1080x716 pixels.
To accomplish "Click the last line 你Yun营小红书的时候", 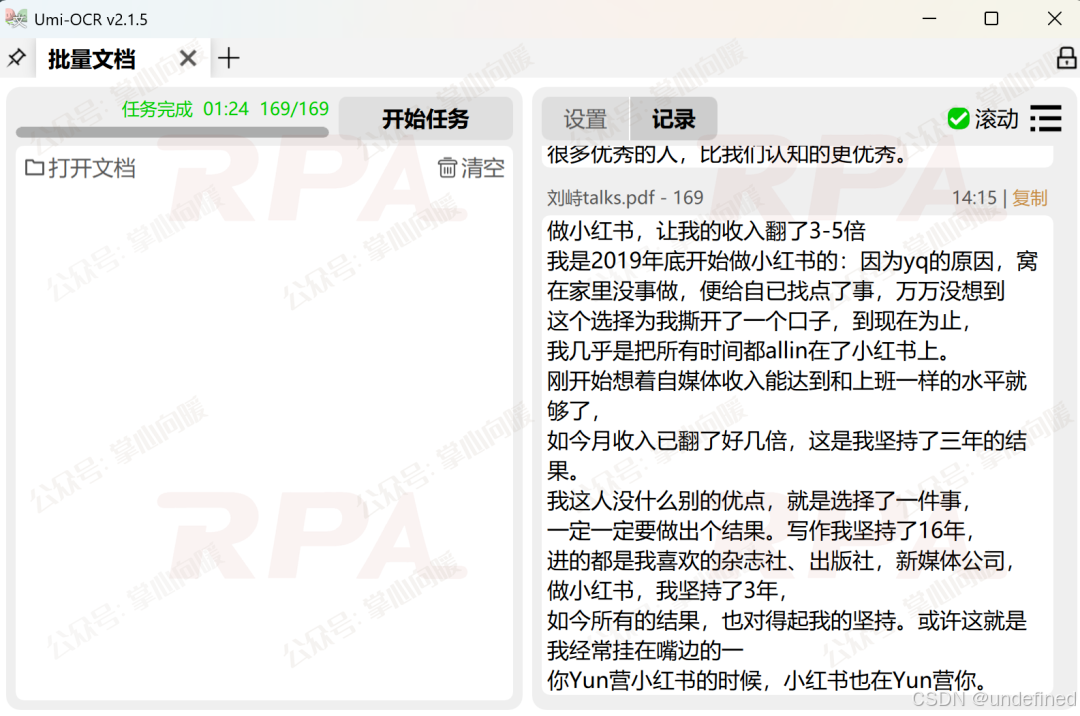I will click(x=768, y=680).
